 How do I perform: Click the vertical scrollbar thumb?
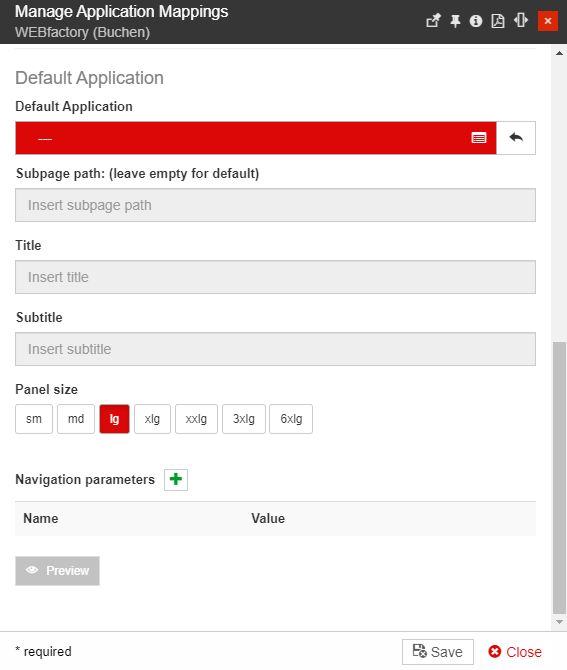pyautogui.click(x=559, y=478)
